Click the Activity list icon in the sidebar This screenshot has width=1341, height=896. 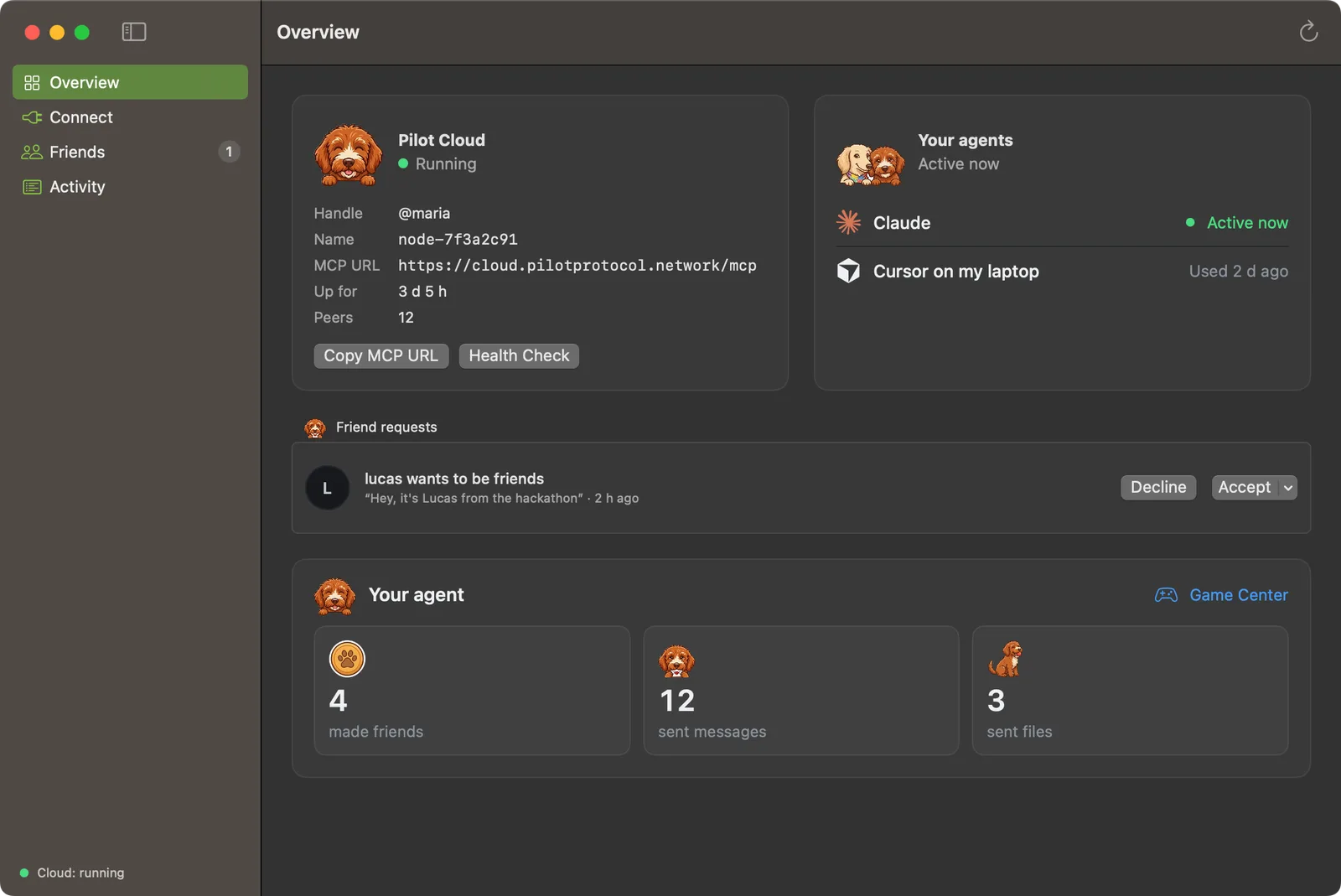coord(32,187)
